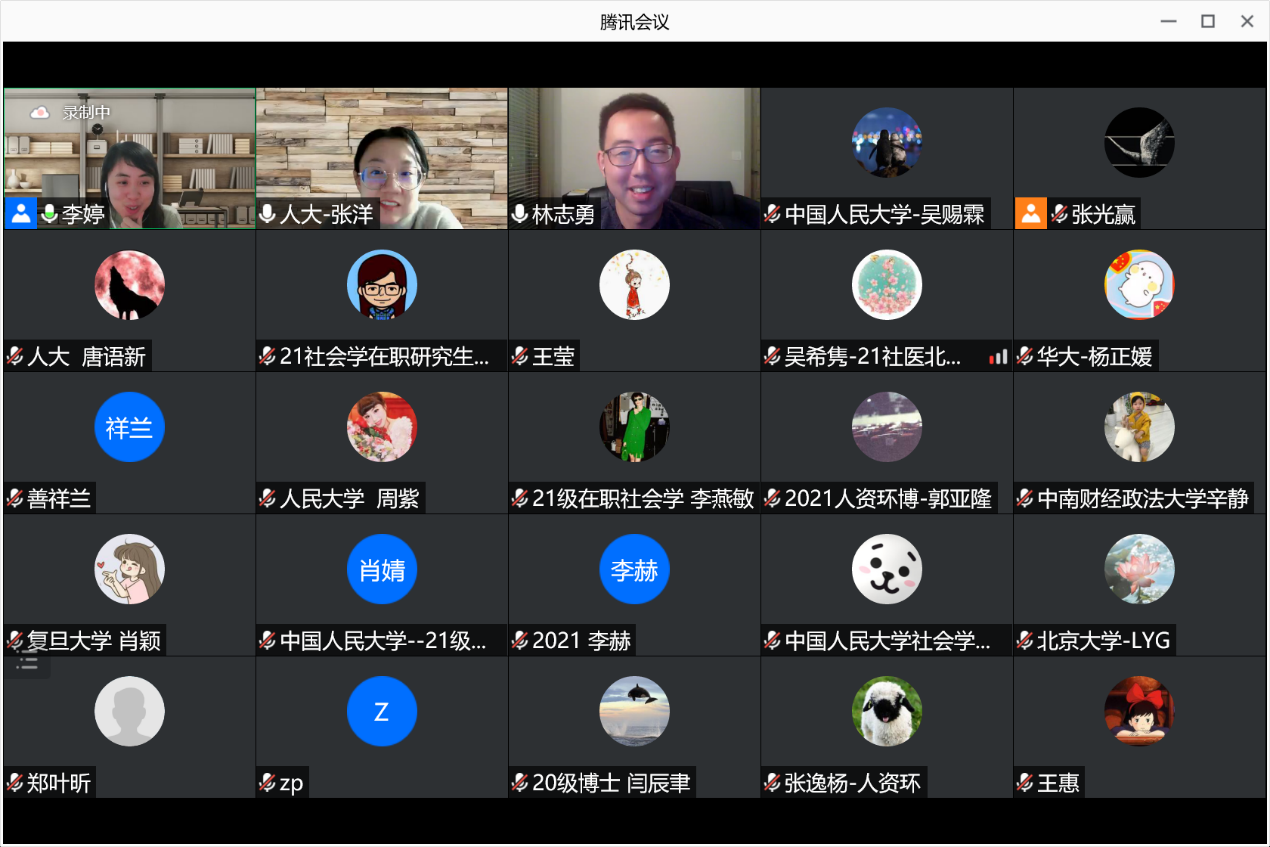Image resolution: width=1270 pixels, height=847 pixels.
Task: Select 人大-张洋's video tile
Action: click(x=381, y=150)
